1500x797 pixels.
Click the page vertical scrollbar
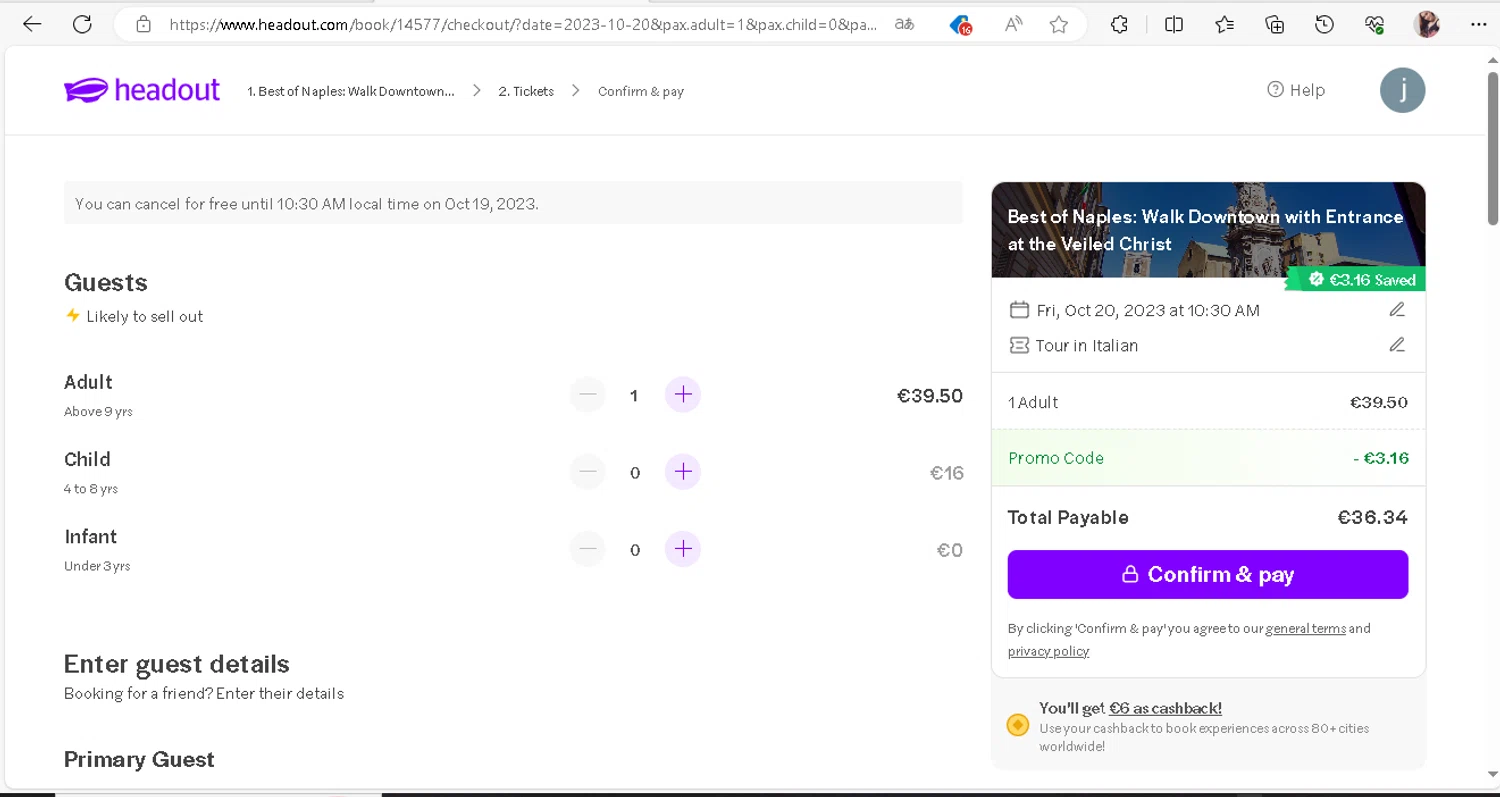[1492, 150]
